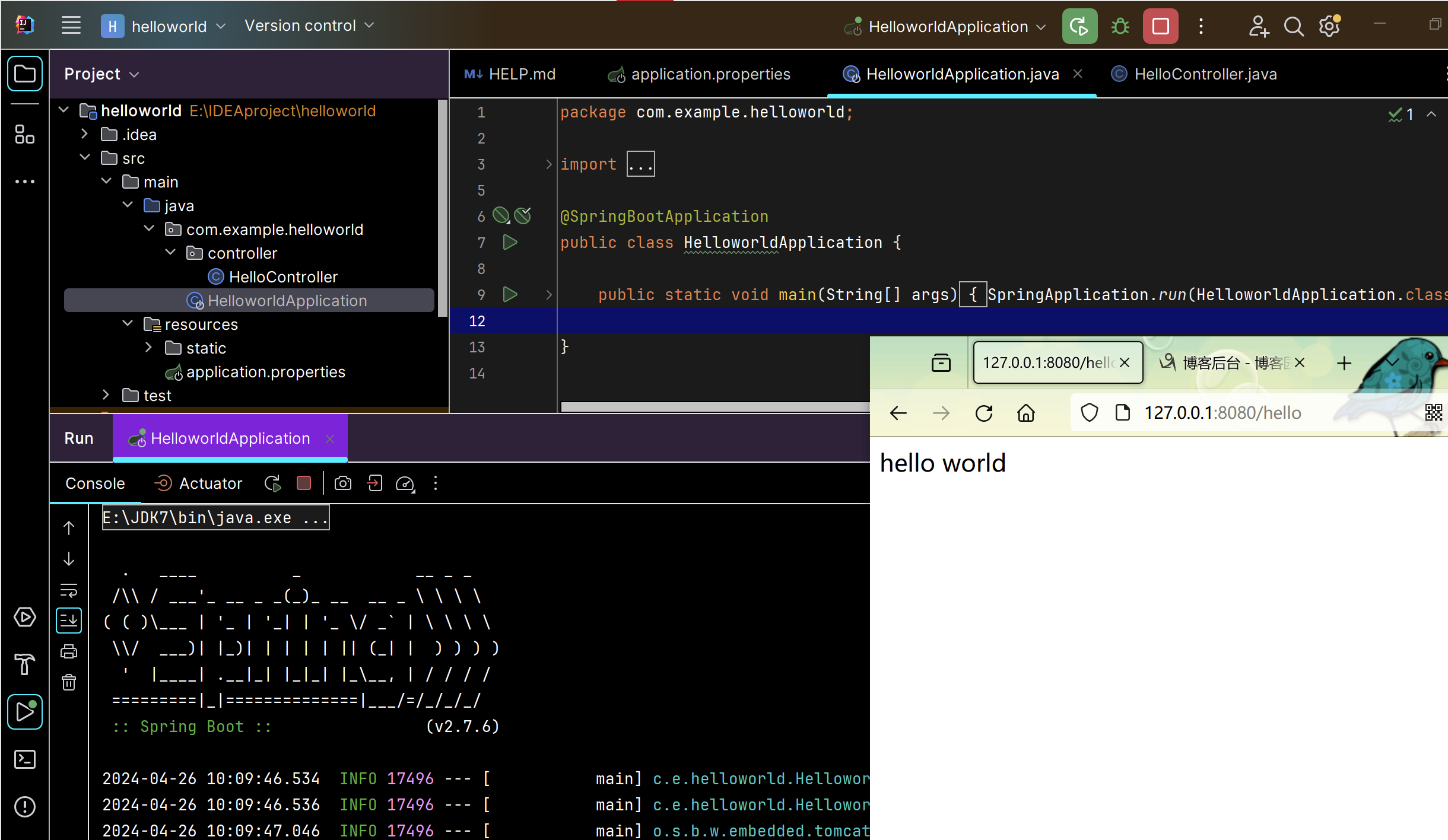The width and height of the screenshot is (1448, 840).
Task: Reload the browser page at 127.0.0.1:8080/hello
Action: click(983, 413)
